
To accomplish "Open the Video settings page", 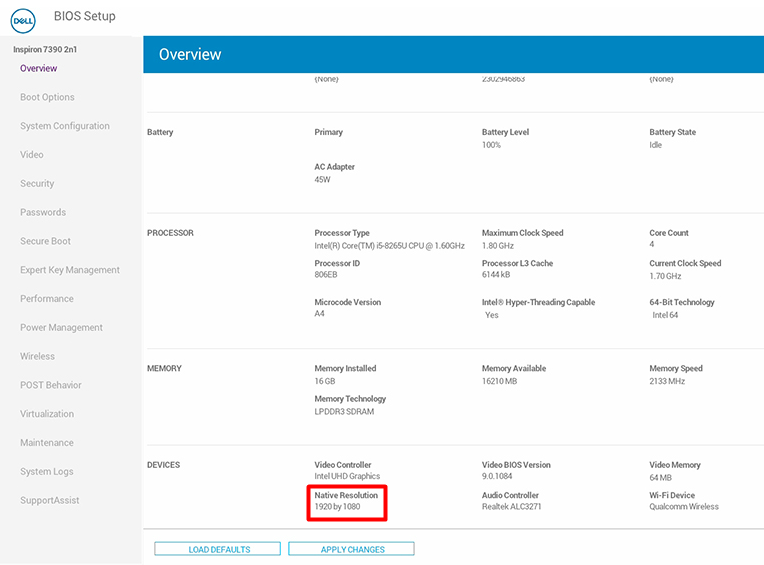I will (32, 154).
